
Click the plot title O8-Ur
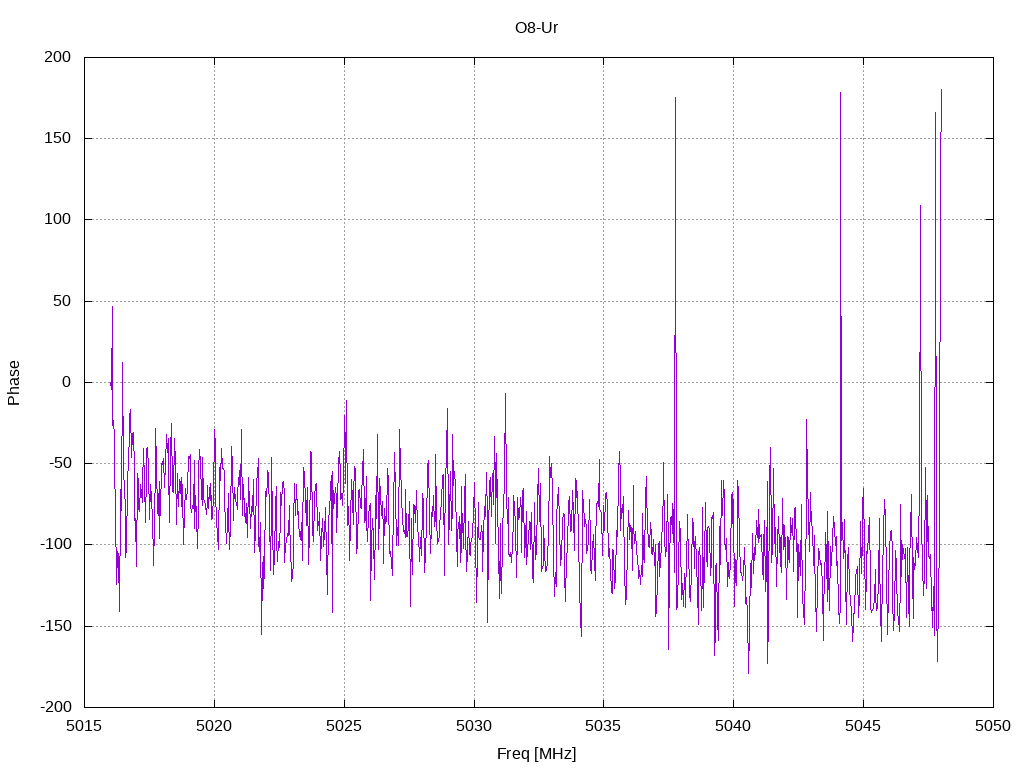pos(536,28)
